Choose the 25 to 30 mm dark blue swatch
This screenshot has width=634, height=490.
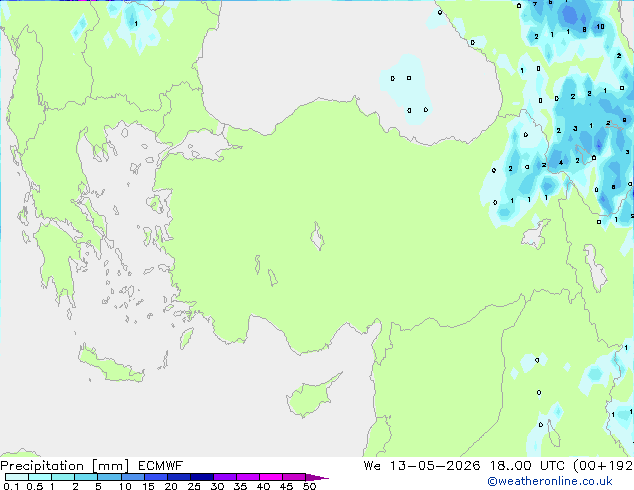coord(201,477)
